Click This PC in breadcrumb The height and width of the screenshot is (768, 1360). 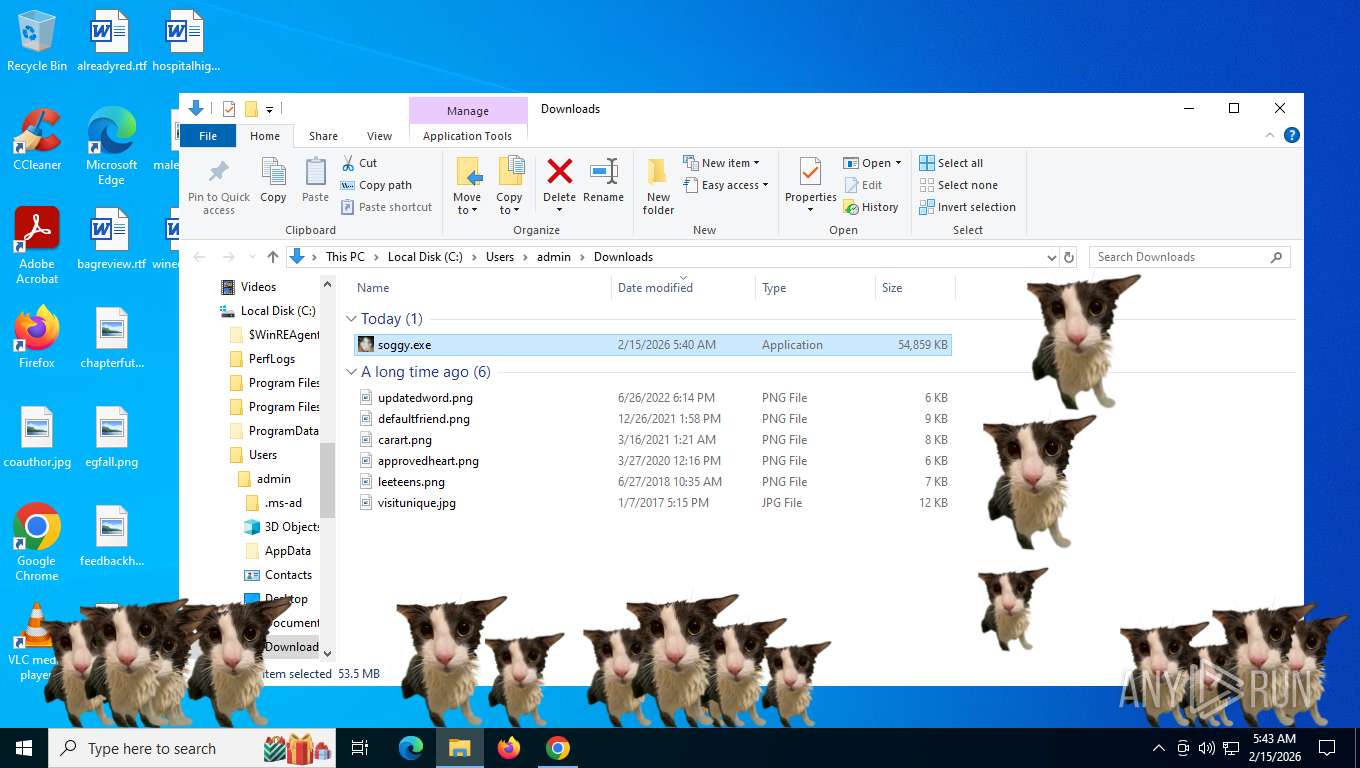point(345,257)
